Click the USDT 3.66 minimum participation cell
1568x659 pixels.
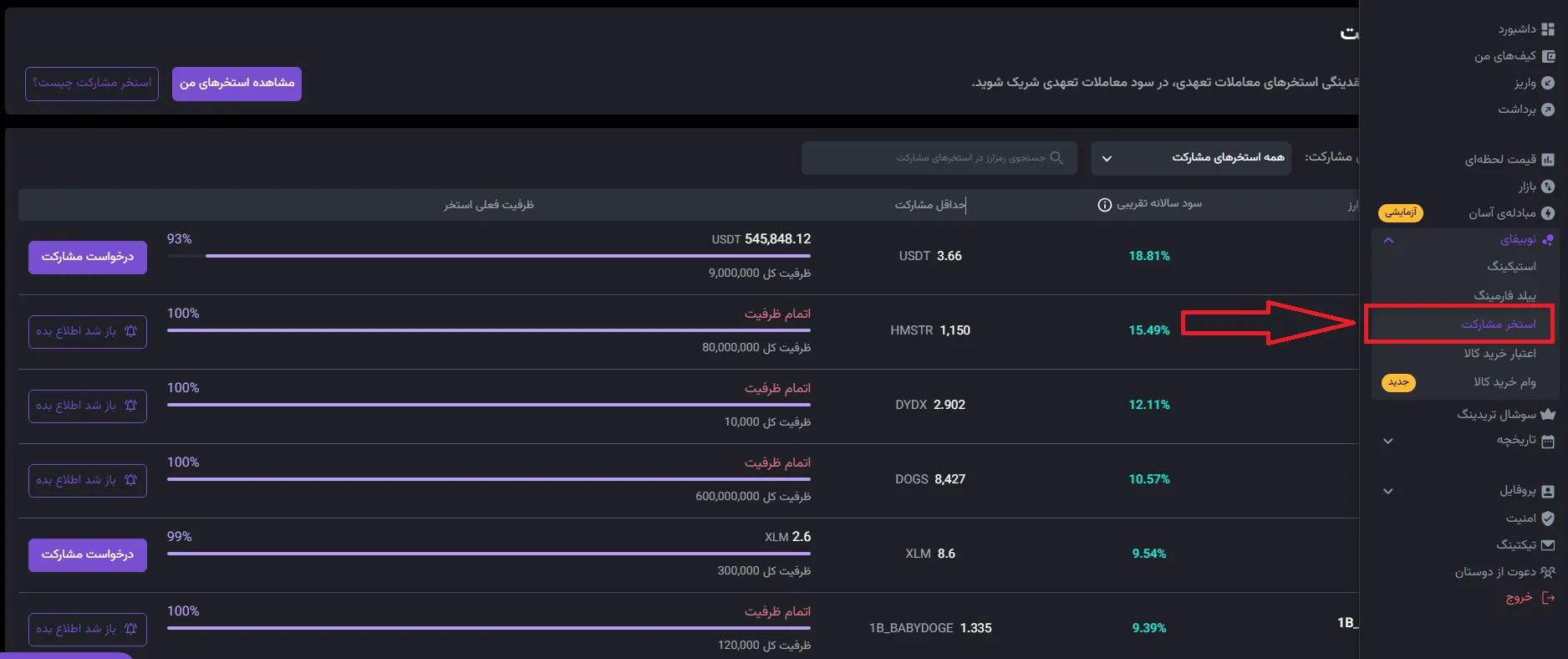click(x=930, y=256)
